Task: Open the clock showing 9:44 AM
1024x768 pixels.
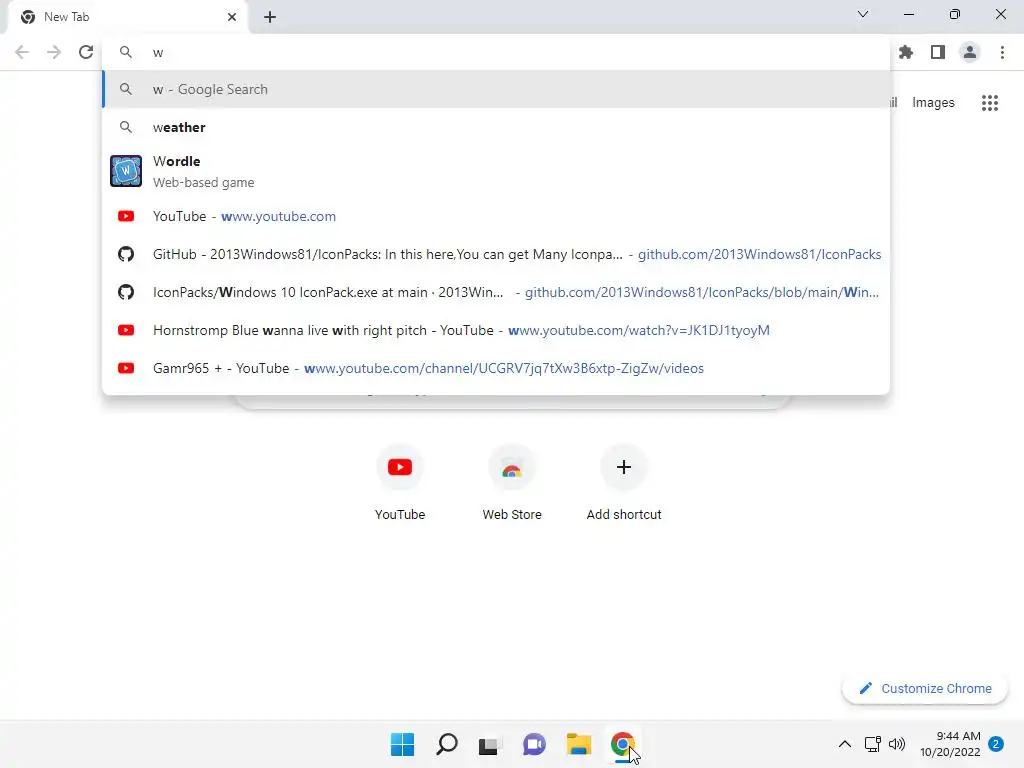Action: (x=950, y=744)
